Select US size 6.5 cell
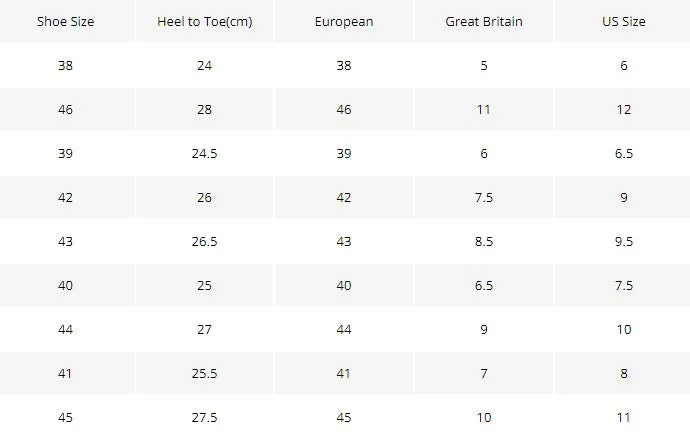Viewport: 690px width, 433px height. [x=624, y=154]
